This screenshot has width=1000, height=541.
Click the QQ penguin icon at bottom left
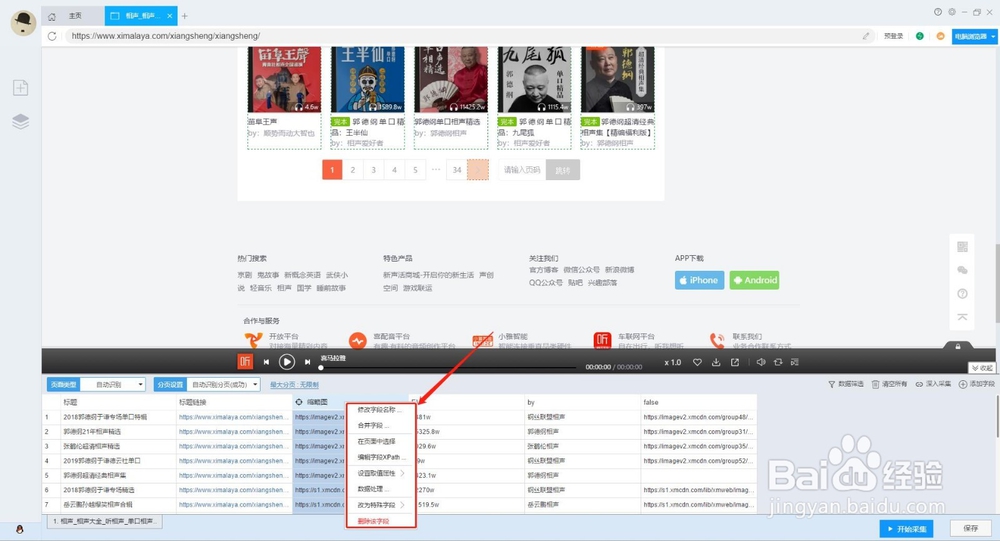tap(19, 529)
